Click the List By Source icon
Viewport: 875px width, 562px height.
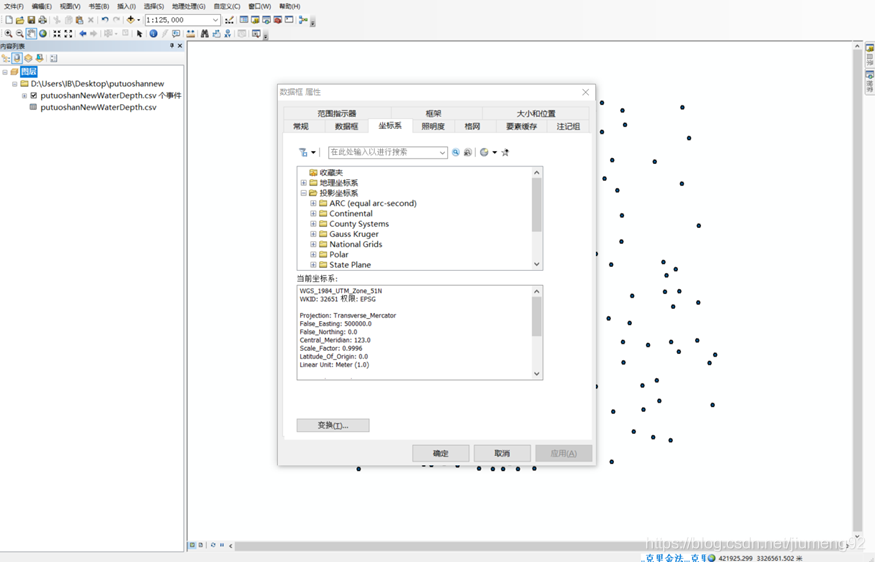click(x=17, y=58)
